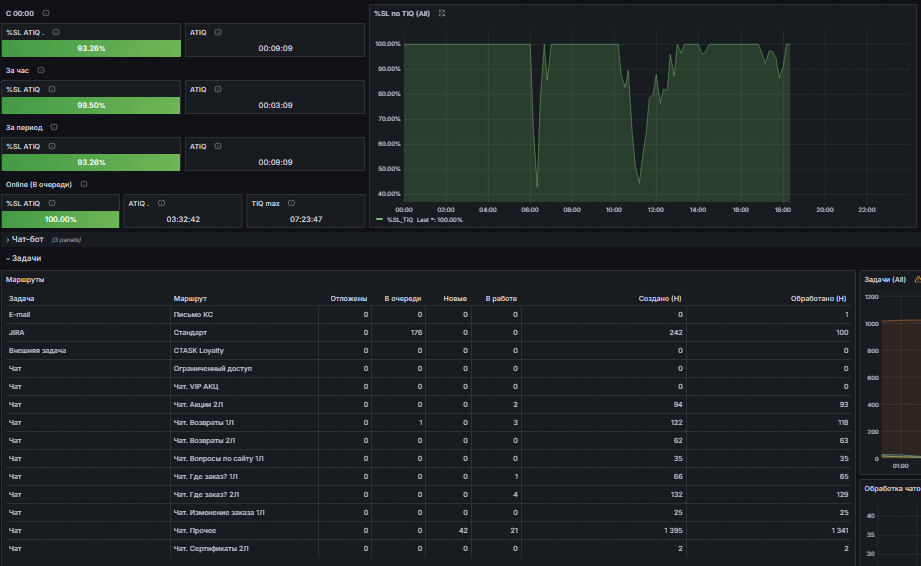
Task: Click info icon of ATIQ 00:03:09 panel
Action: click(x=218, y=89)
